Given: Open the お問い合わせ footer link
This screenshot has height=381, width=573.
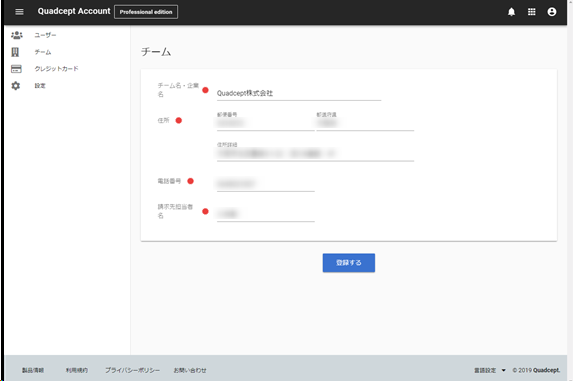Looking at the screenshot, I should click(x=190, y=370).
